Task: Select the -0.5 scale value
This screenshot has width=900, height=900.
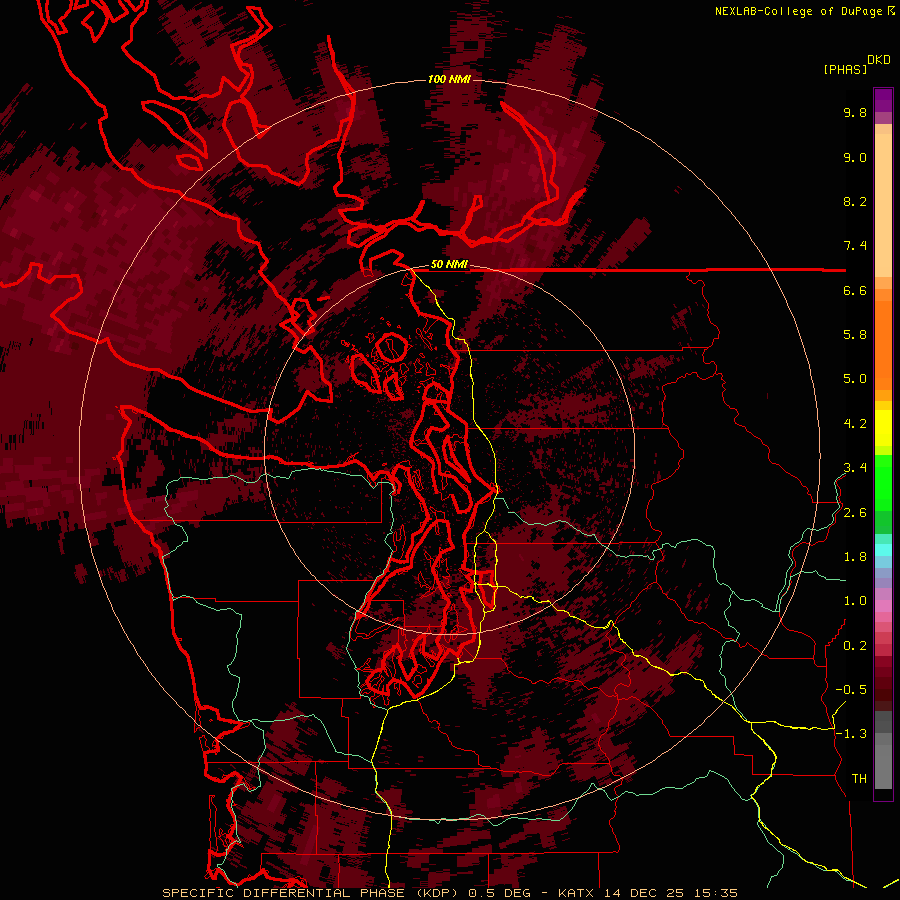Action: point(851,690)
